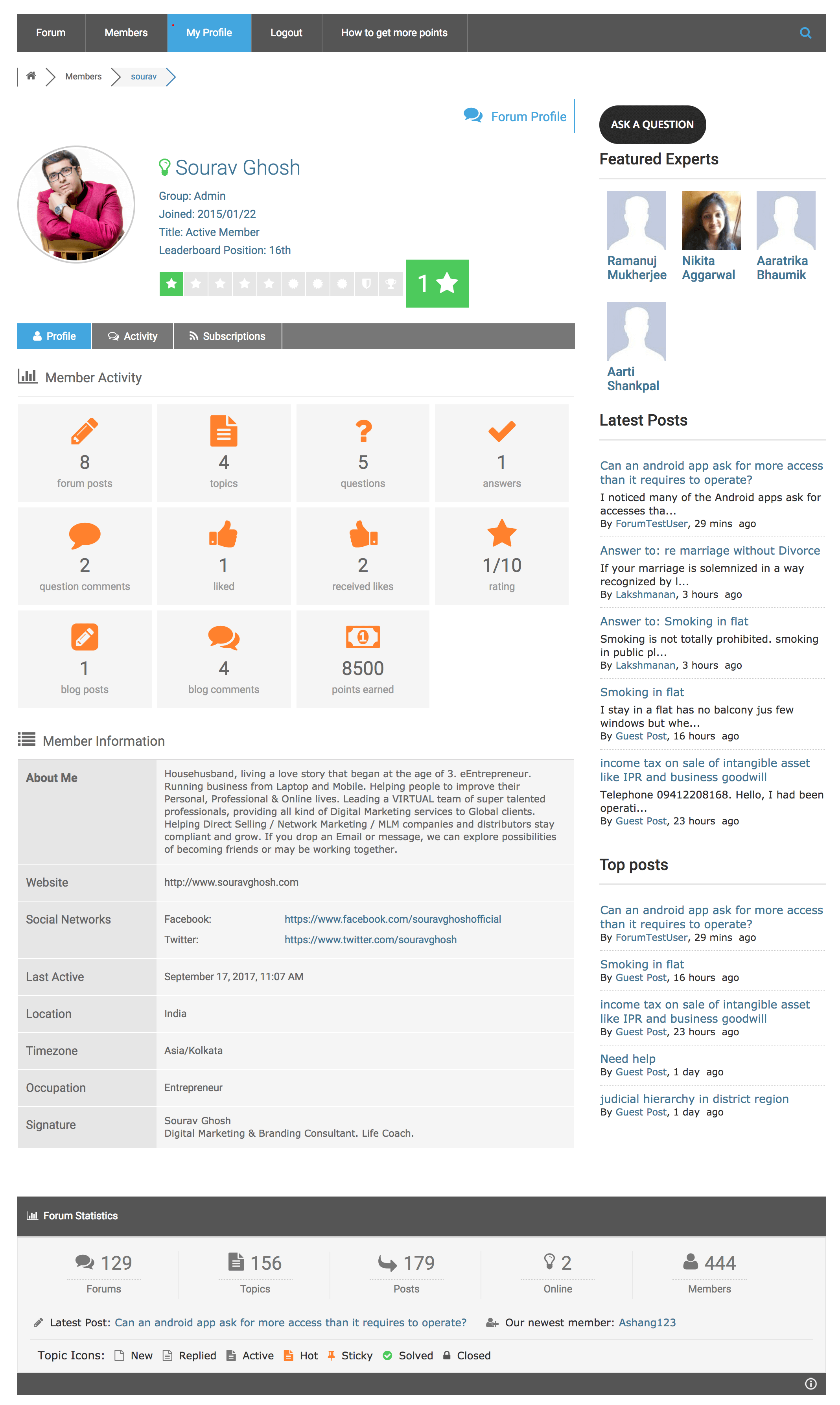
Task: Click the points earned money icon
Action: click(362, 637)
